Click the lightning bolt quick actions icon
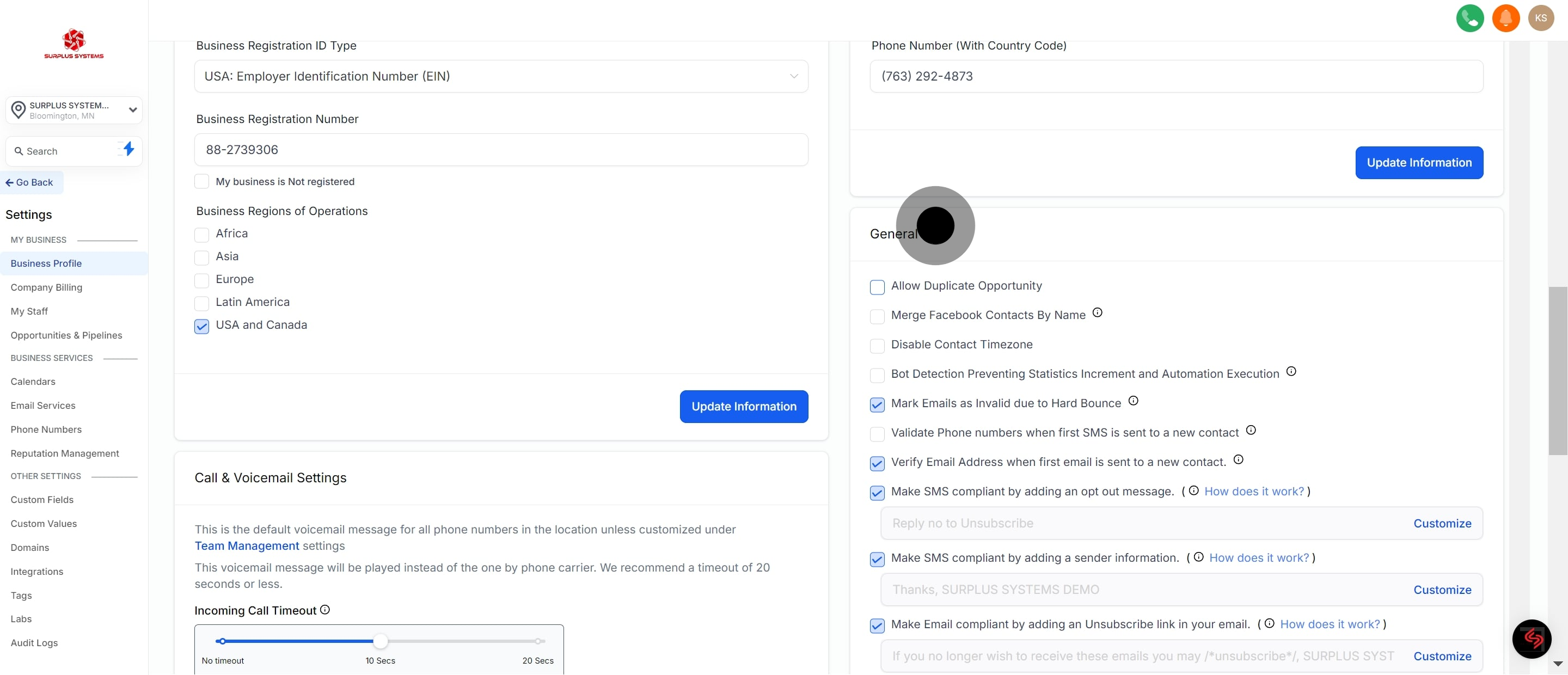The height and width of the screenshot is (675, 1568). click(x=127, y=149)
